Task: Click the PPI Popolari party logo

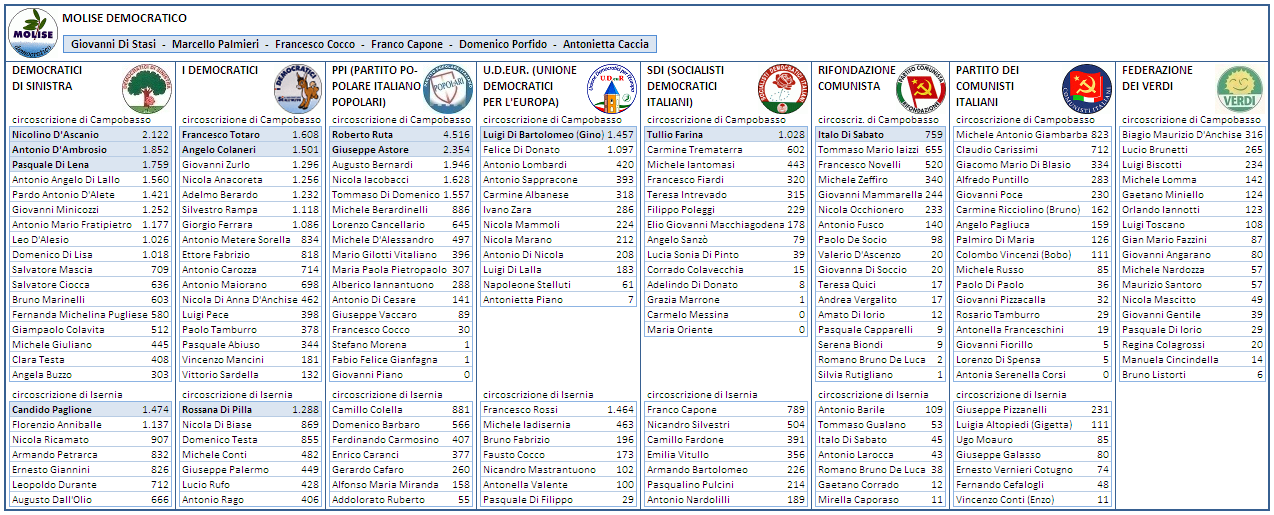Action: tap(447, 89)
